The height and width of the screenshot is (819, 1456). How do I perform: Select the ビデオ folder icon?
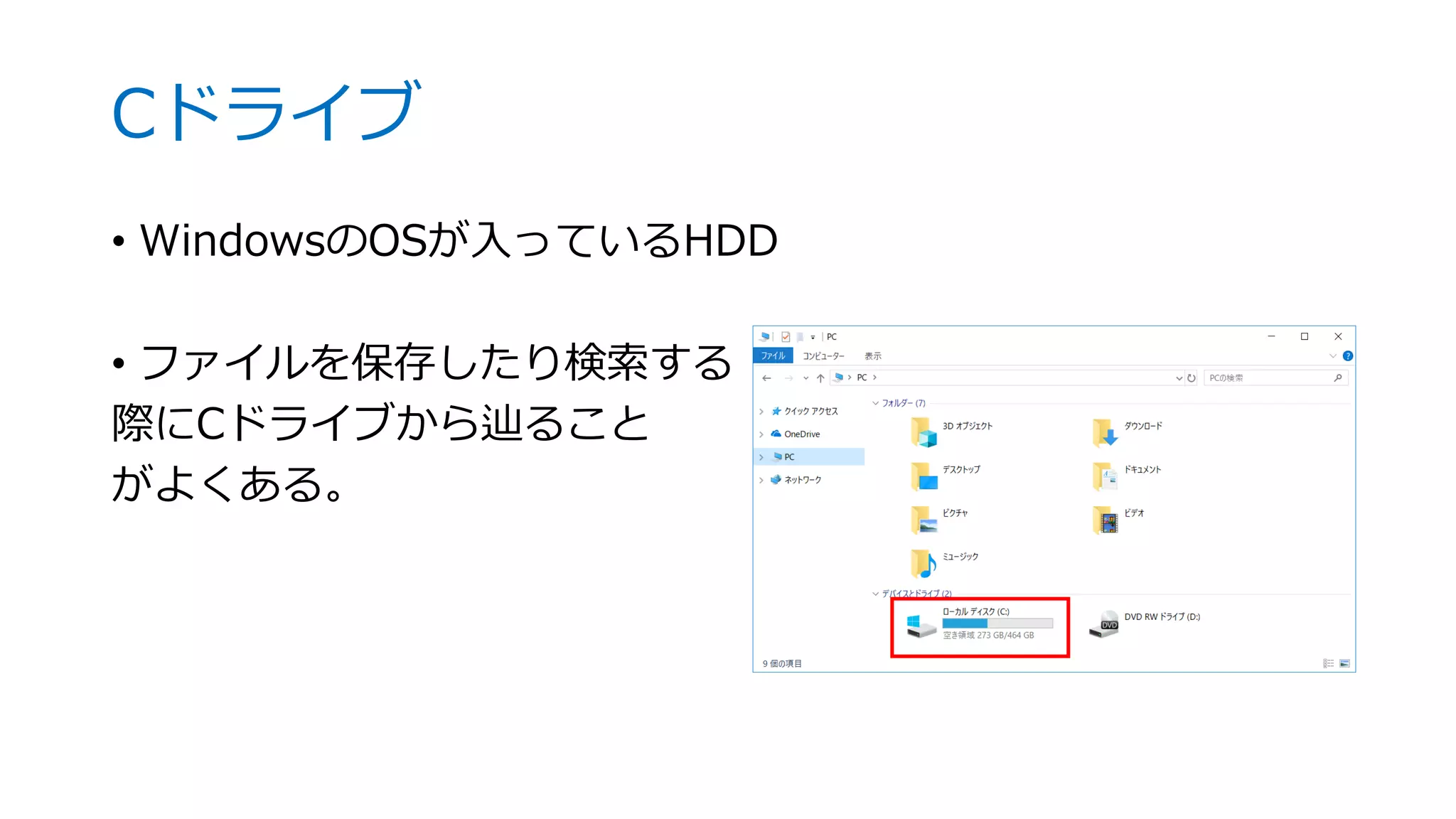tap(1105, 520)
